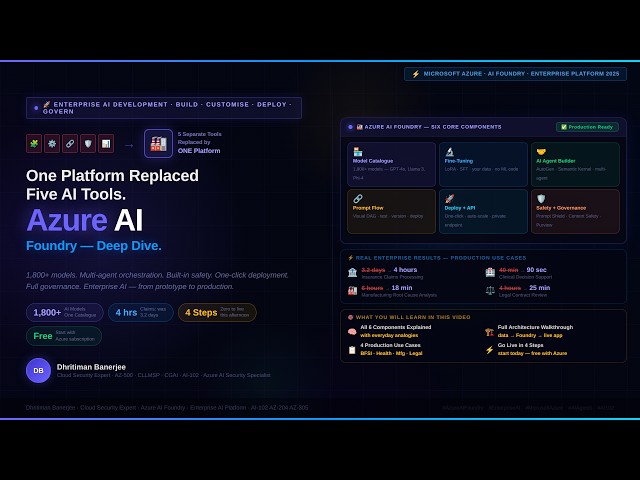The height and width of the screenshot is (480, 640).
Task: Click the rocket icon in Enterprise AI Development banner
Action: (47, 104)
